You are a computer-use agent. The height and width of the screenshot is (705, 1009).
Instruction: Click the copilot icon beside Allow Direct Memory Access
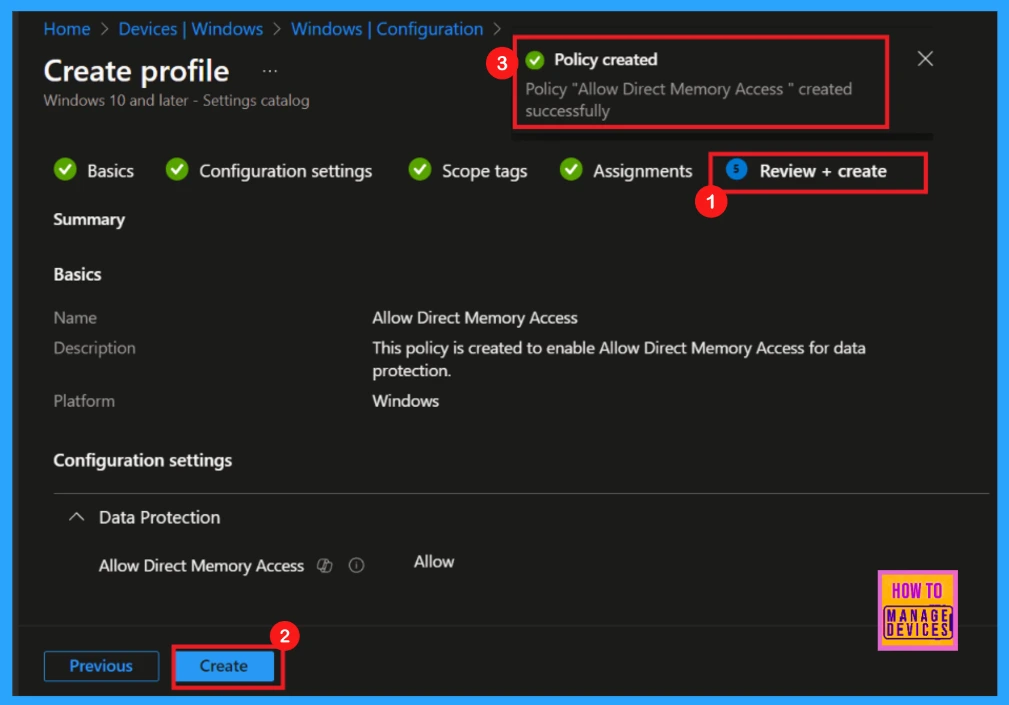click(325, 565)
